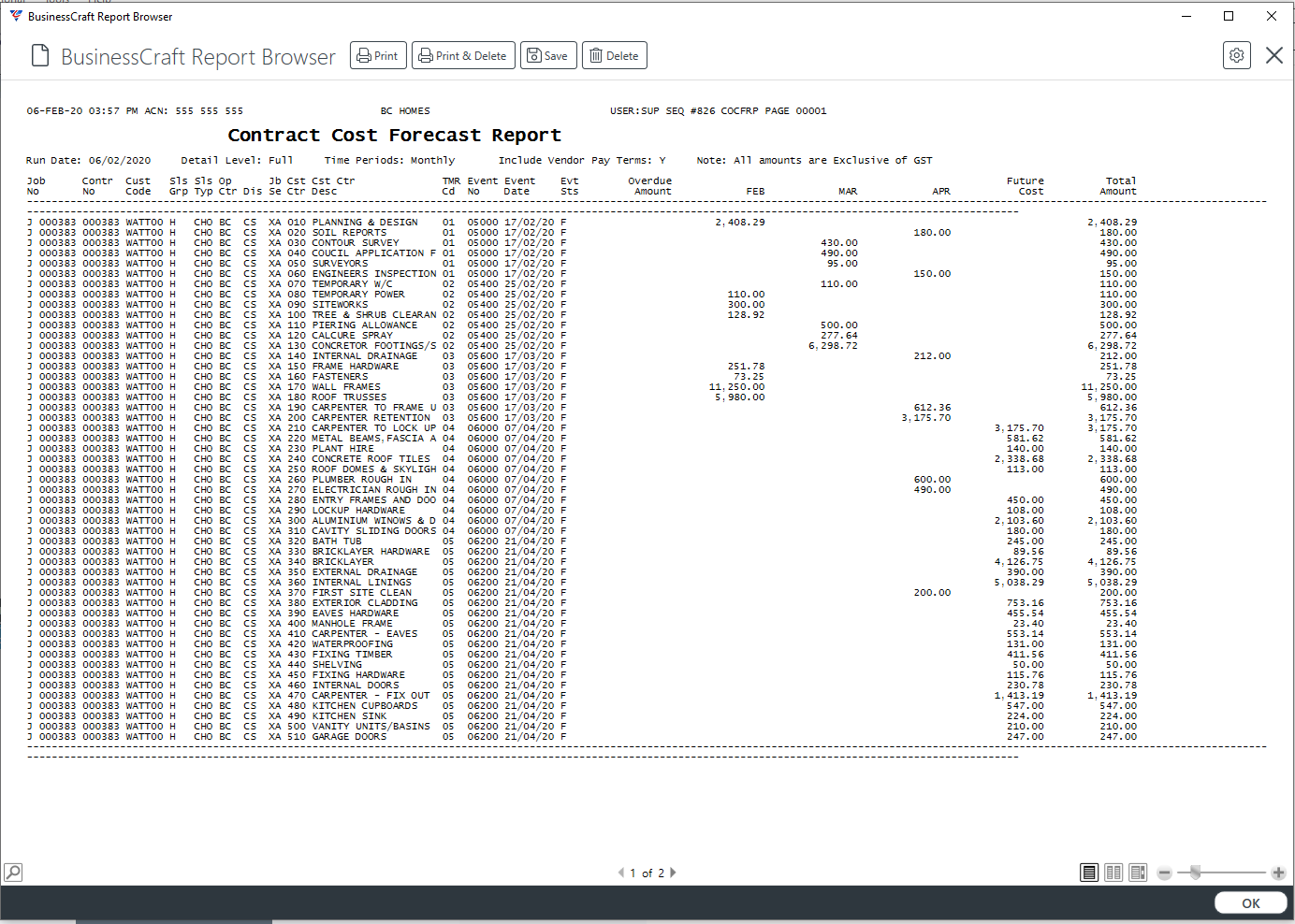Select the 'SOIL REPORTS' cost line
Screen dimensions: 1295x924
583,233
